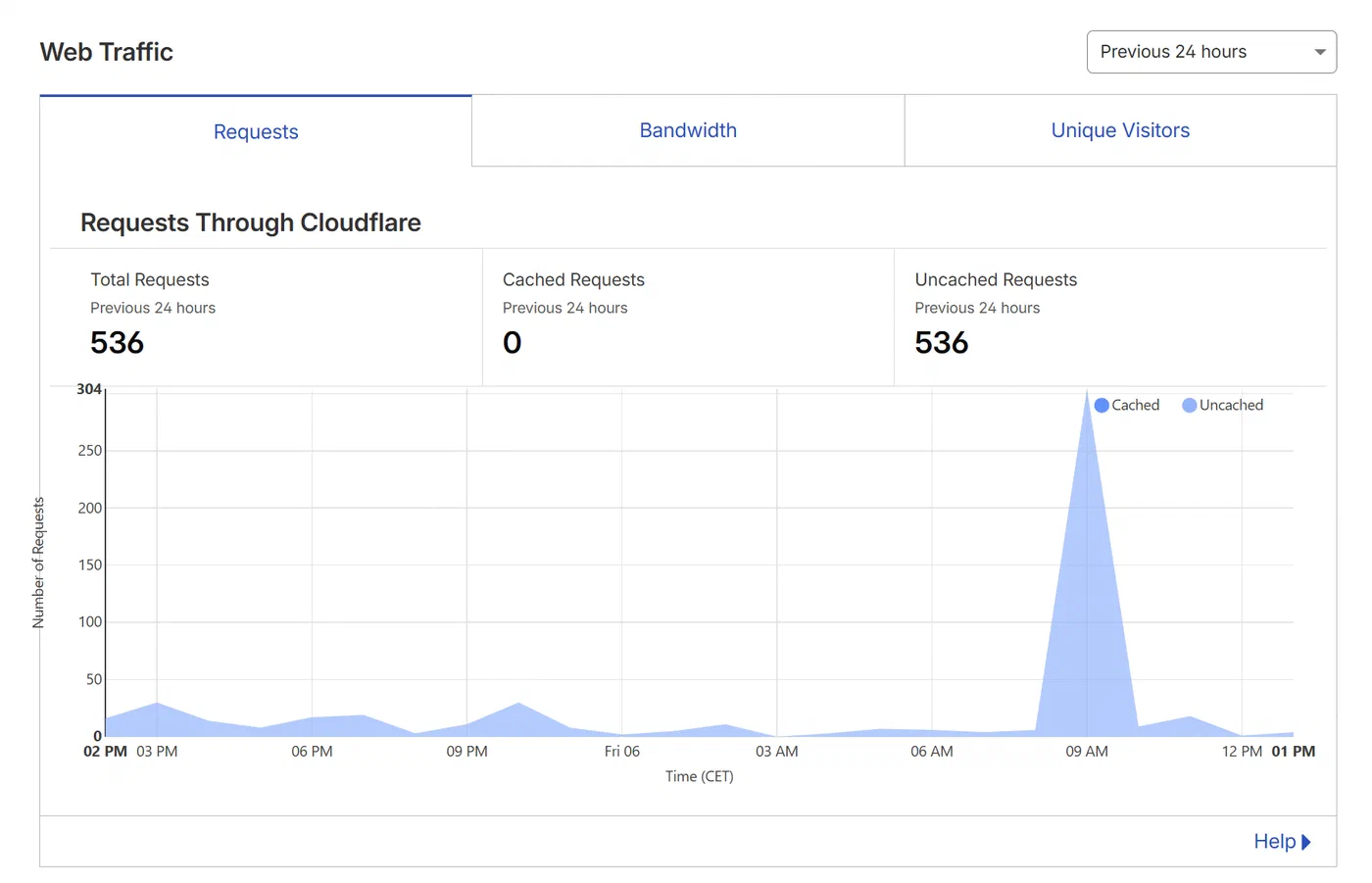The width and height of the screenshot is (1372, 883).
Task: Click the 01 PM axis label
Action: pyautogui.click(x=1294, y=752)
